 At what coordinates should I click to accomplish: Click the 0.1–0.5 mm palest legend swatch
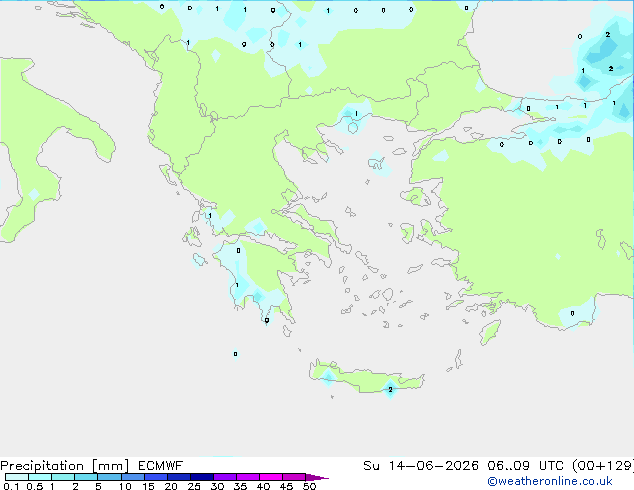[x=17, y=477]
